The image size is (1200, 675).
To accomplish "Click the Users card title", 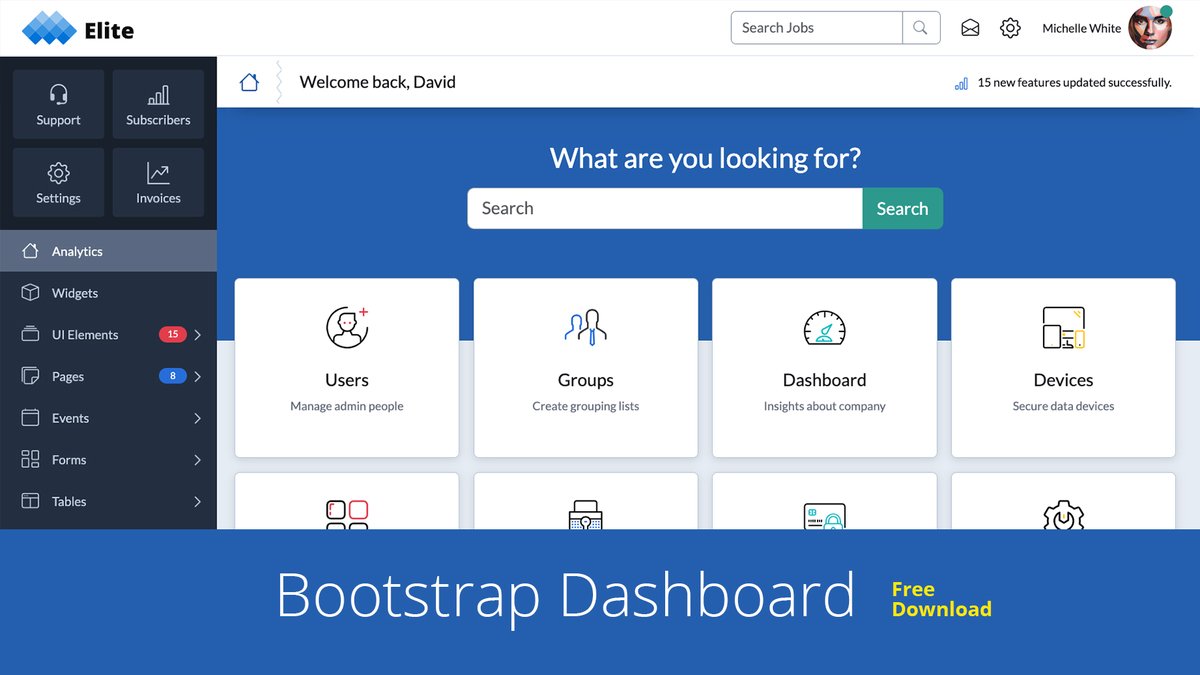I will coord(347,380).
